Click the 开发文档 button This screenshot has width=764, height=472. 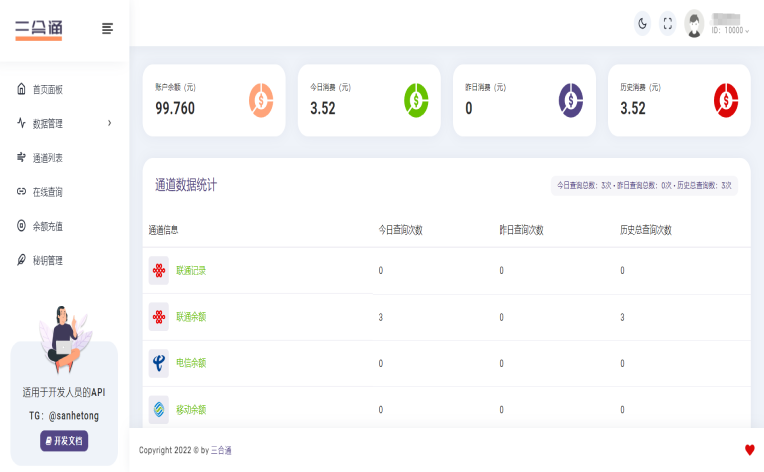[64, 441]
